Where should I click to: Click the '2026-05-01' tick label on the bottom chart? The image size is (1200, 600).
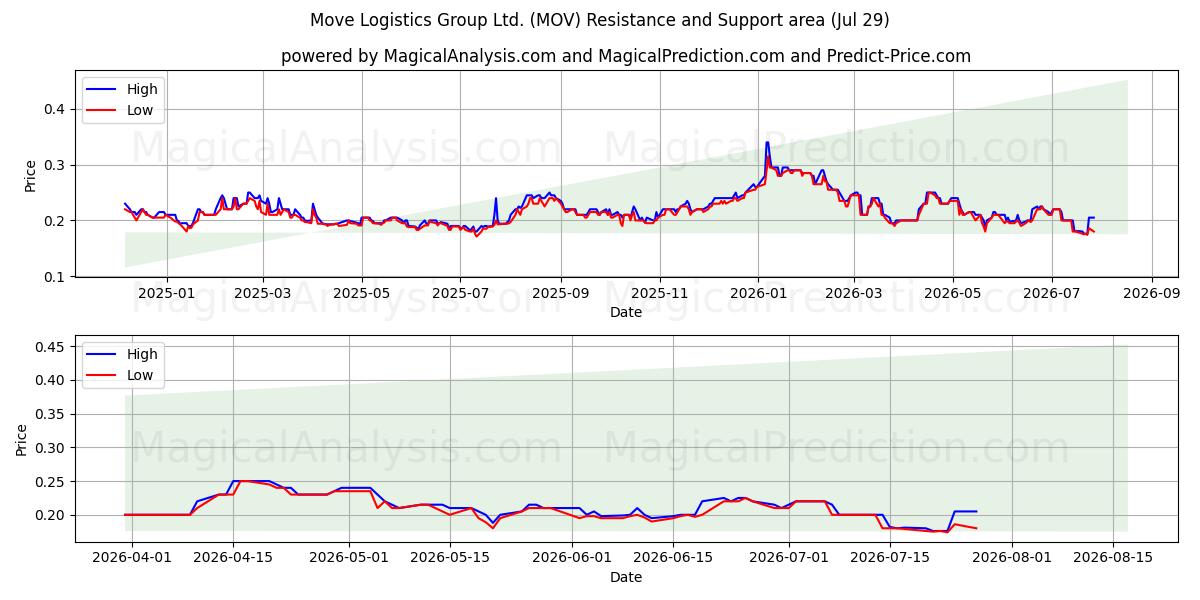click(x=350, y=558)
